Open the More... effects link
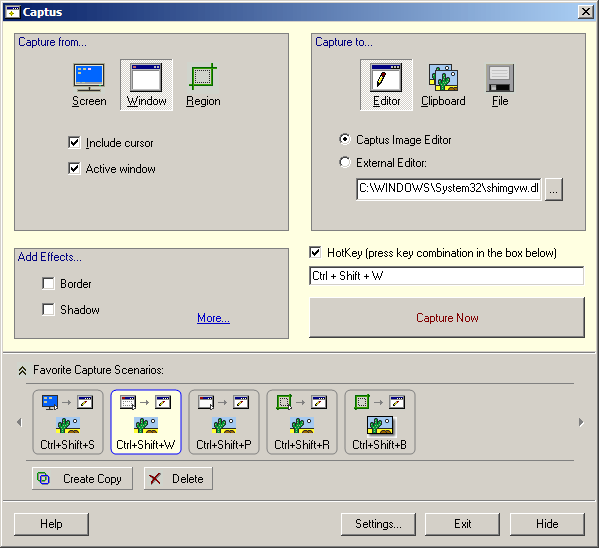The width and height of the screenshot is (599, 548). (x=213, y=318)
